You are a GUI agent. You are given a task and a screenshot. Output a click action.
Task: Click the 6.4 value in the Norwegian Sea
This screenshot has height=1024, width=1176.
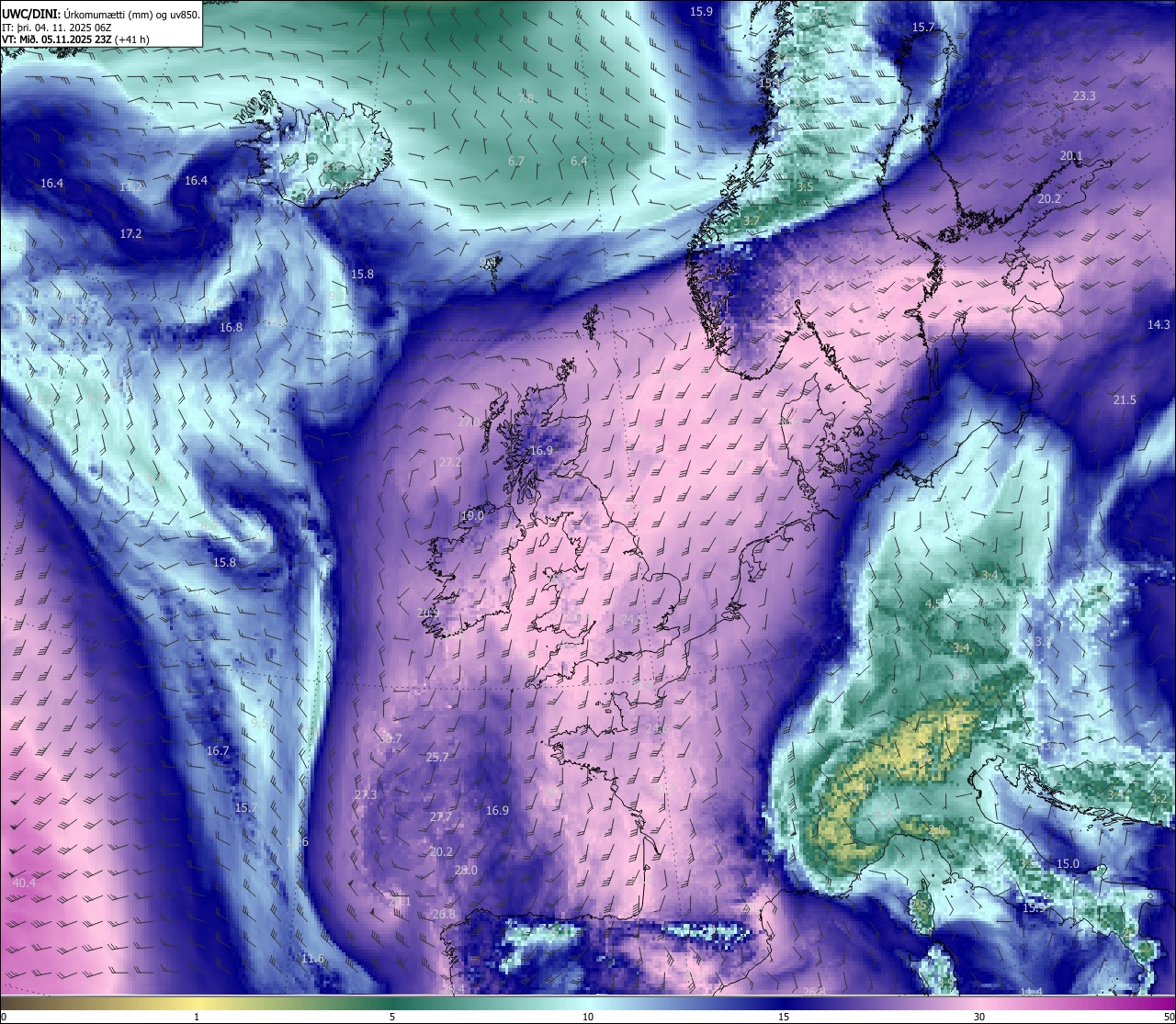(x=579, y=161)
